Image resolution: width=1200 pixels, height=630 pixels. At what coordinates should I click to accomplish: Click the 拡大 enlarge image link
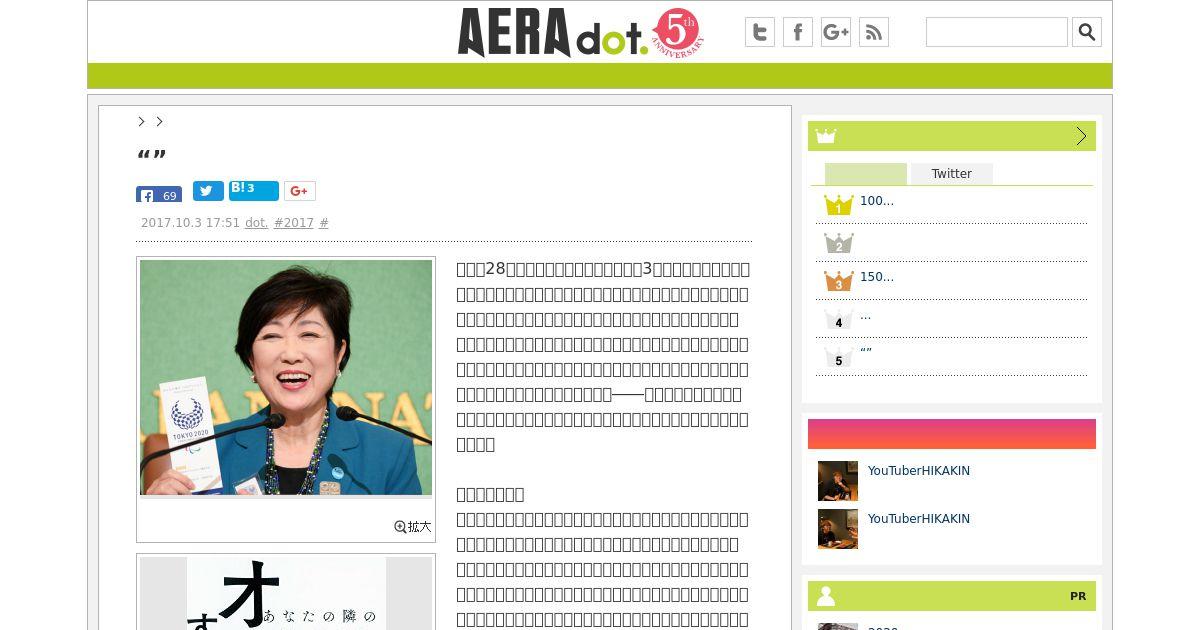tap(413, 526)
